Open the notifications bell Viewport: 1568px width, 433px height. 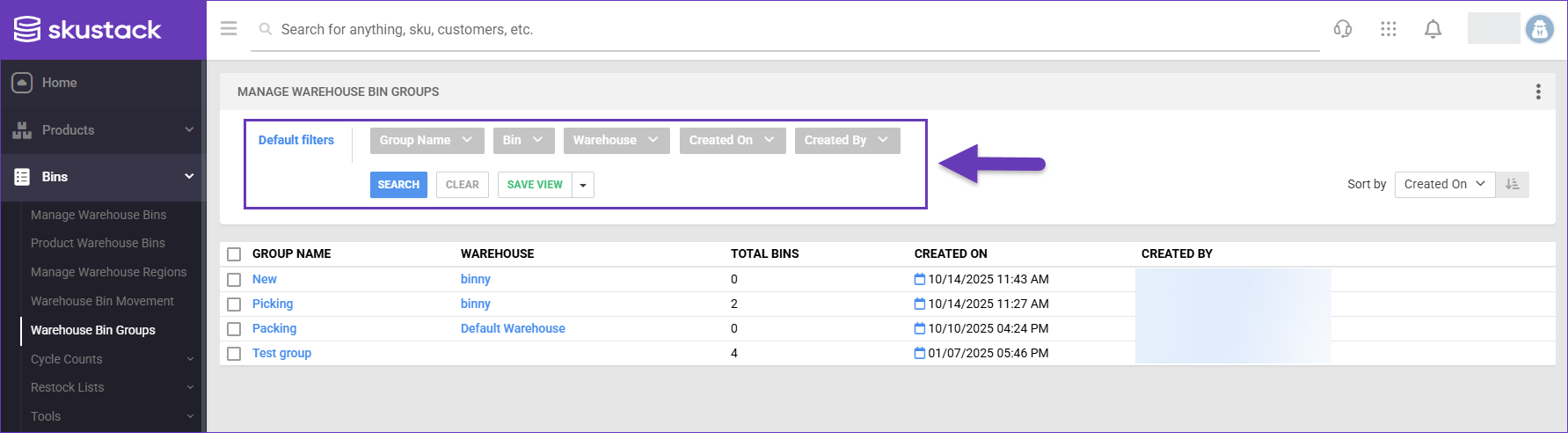[1433, 29]
